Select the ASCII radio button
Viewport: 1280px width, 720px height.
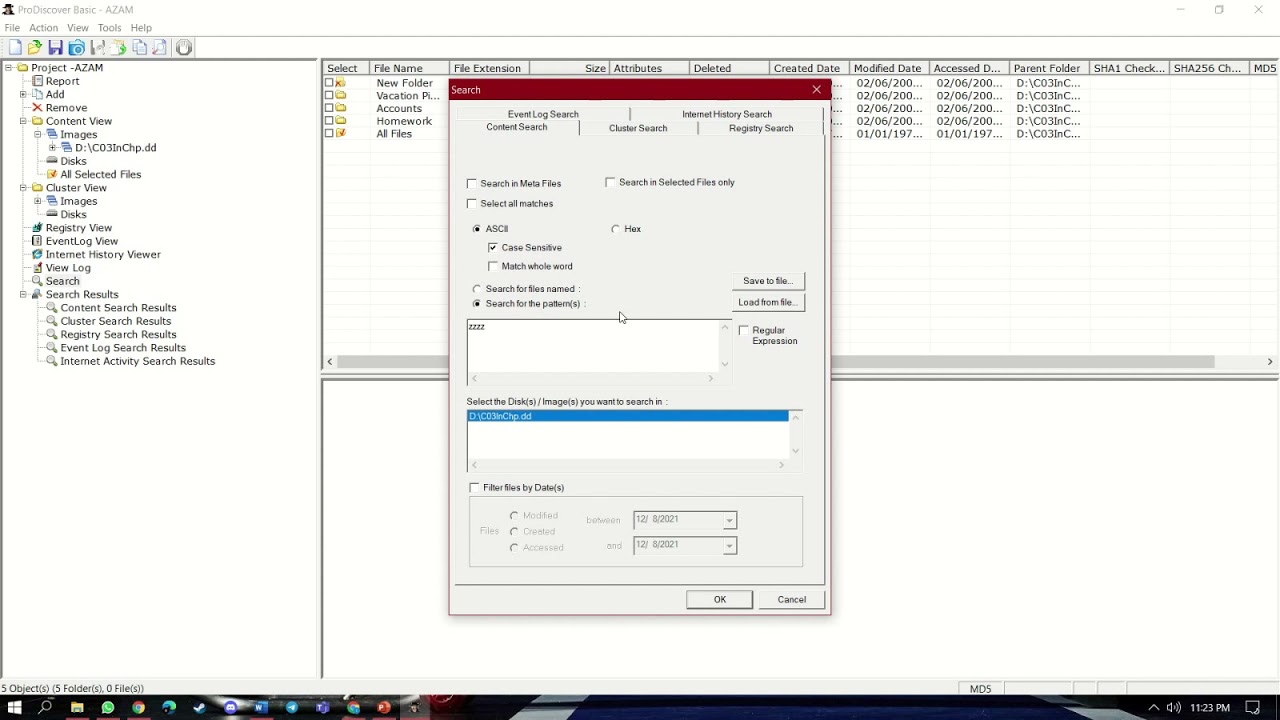click(476, 229)
